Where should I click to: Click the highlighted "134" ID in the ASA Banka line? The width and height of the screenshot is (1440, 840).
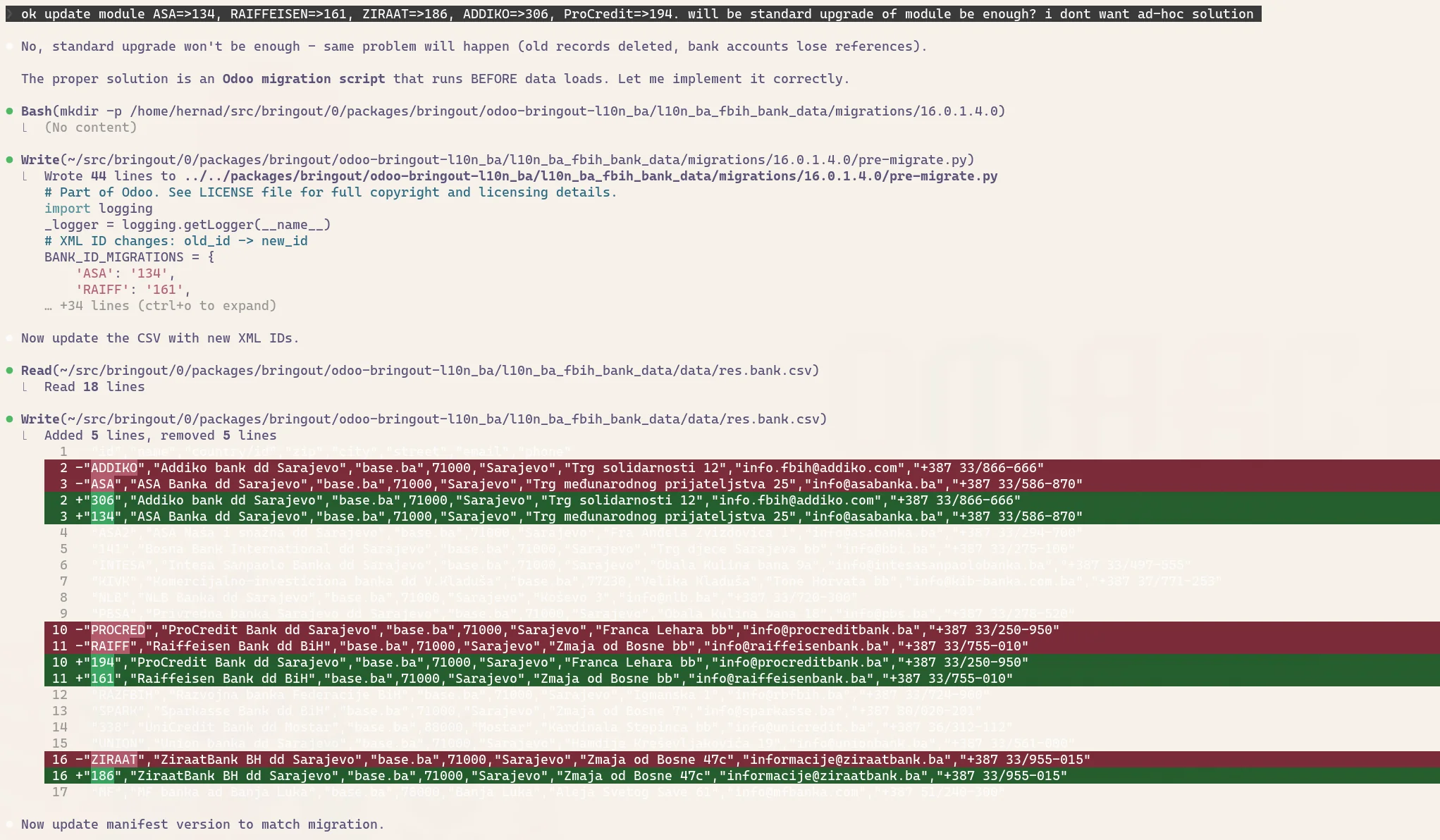[x=102, y=517]
